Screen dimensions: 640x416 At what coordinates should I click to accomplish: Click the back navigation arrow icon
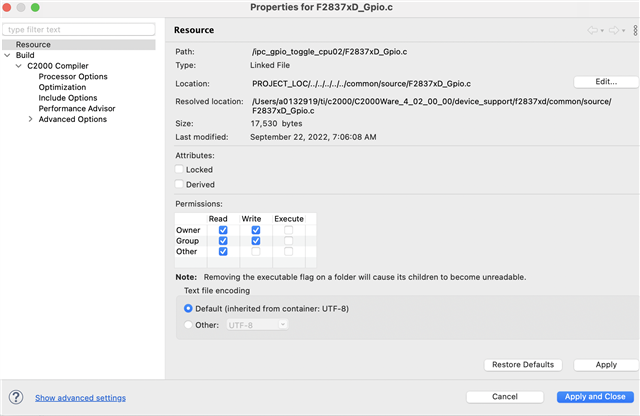[x=591, y=30]
